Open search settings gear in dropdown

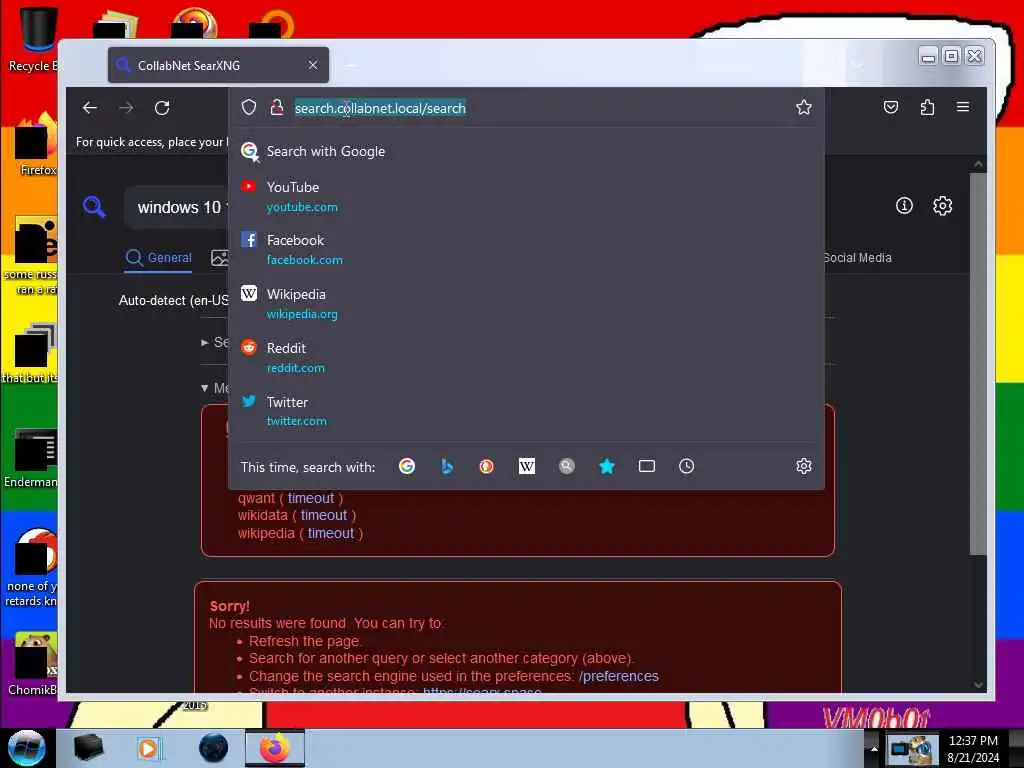803,466
